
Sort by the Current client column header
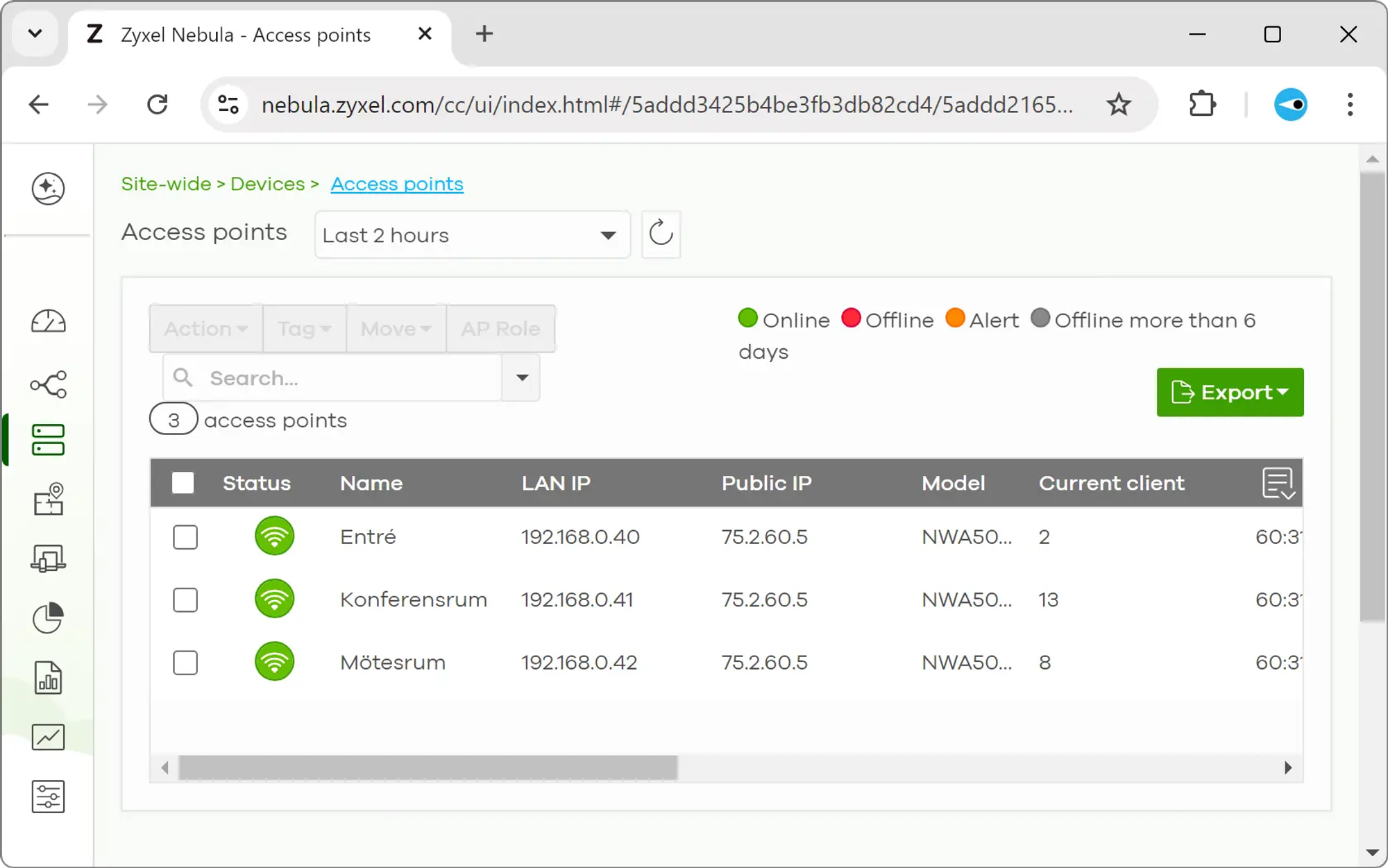pyautogui.click(x=1111, y=483)
